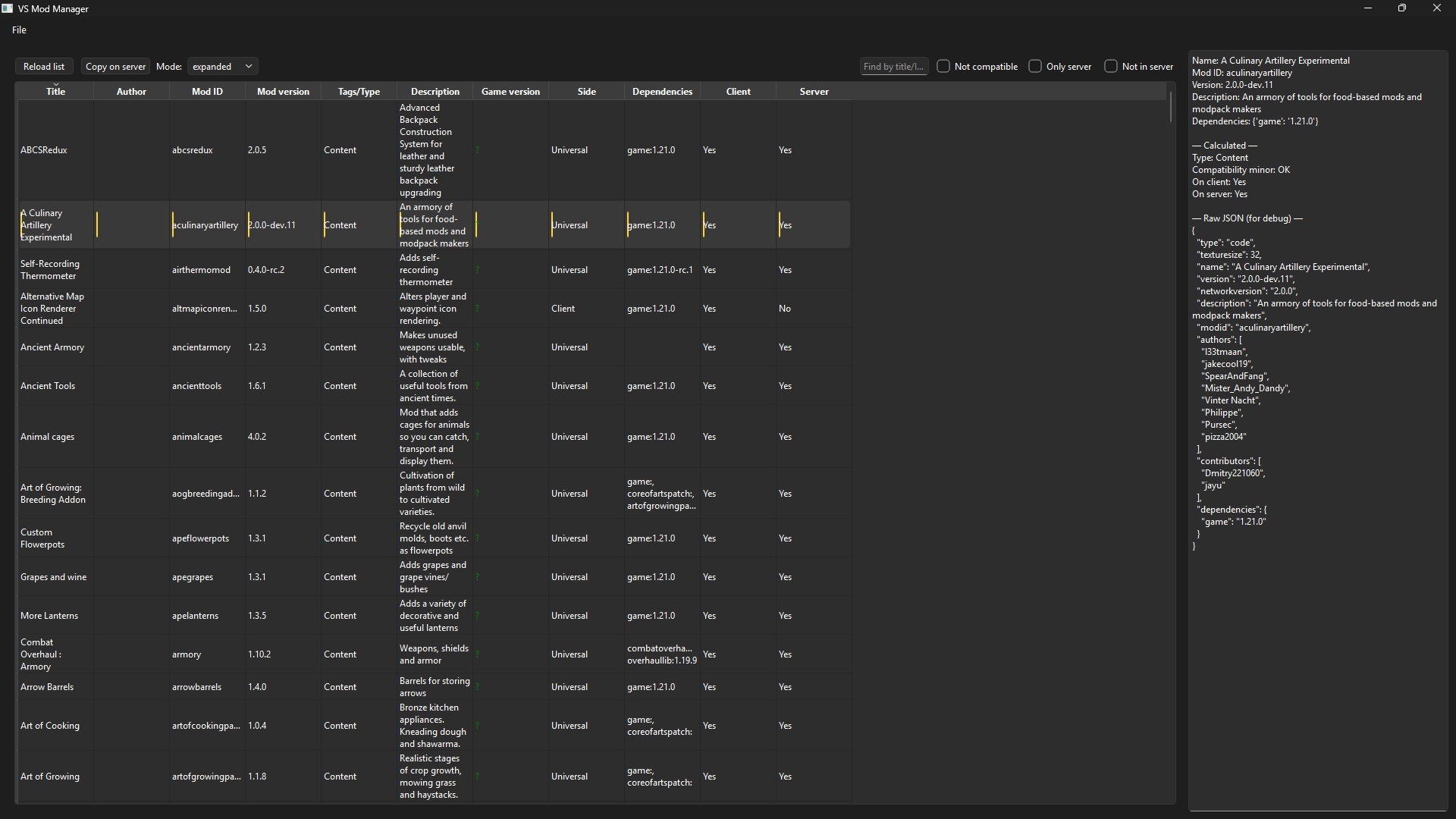The image size is (1456, 819).
Task: Click the VS Mod Manager app icon
Action: (8, 8)
